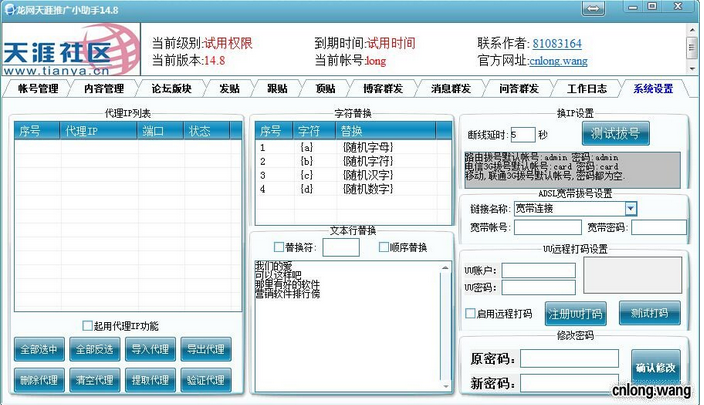Click the header area scroll down arrow
Viewport: 704px width, 405px height.
click(x=691, y=69)
